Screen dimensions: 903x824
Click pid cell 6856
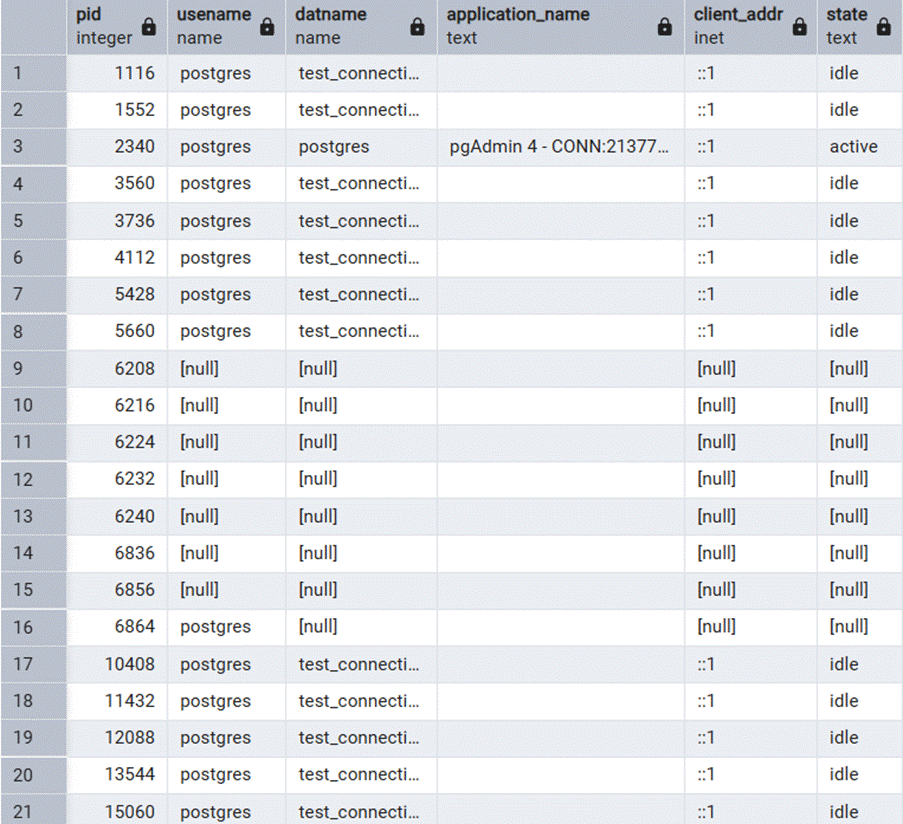tap(117, 590)
